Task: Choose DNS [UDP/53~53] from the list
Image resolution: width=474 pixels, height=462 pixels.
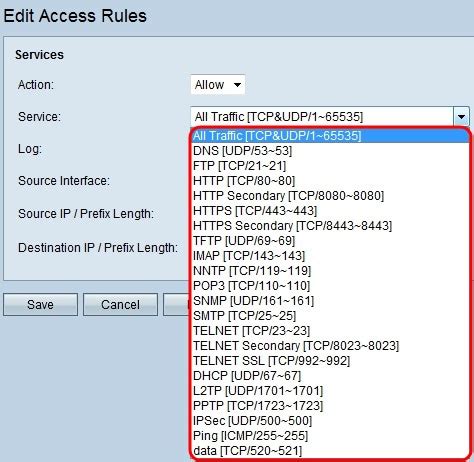Action: (x=331, y=151)
